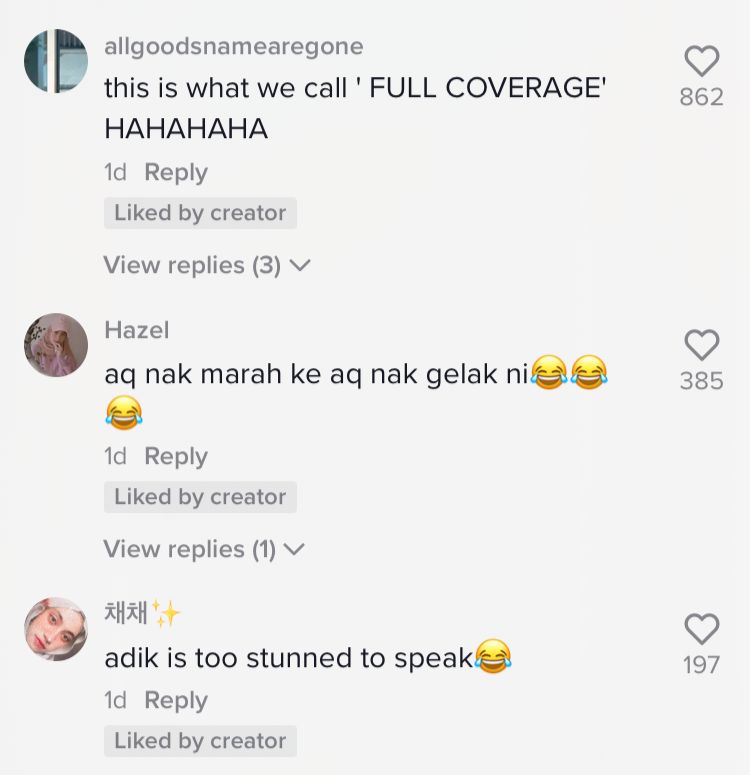Click the chevron next to View replies (3)
Viewport: 750px width, 775px height.
coord(300,266)
